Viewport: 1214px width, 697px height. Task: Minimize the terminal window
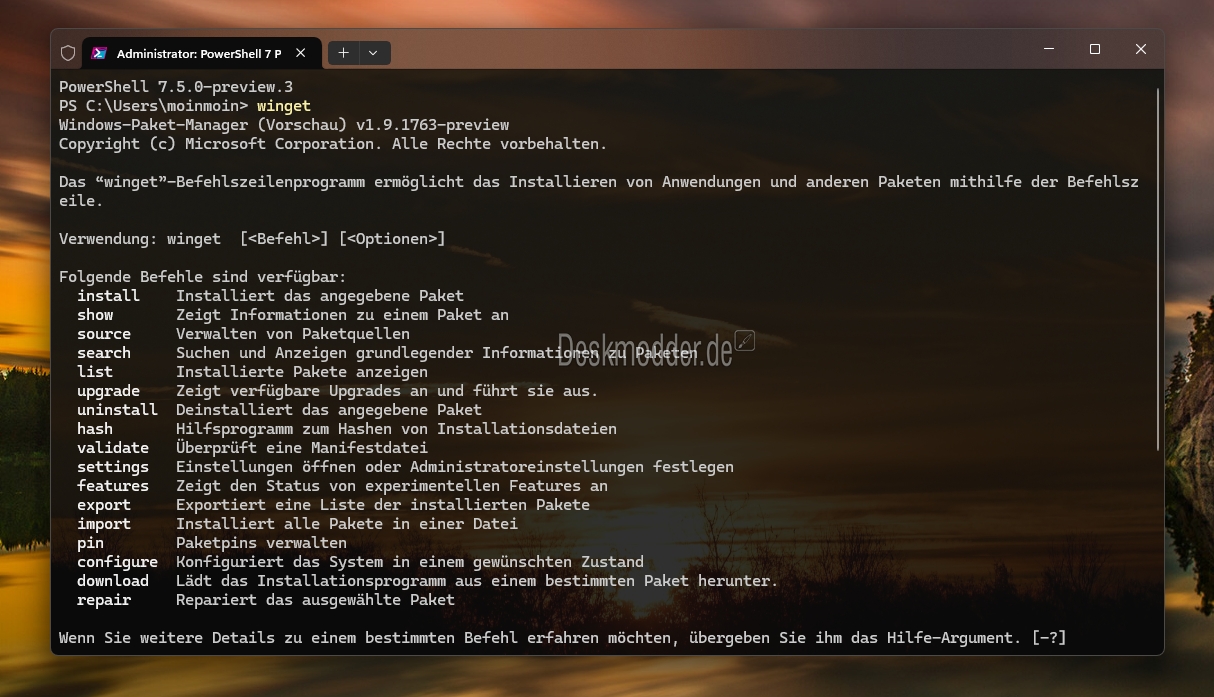point(1049,49)
